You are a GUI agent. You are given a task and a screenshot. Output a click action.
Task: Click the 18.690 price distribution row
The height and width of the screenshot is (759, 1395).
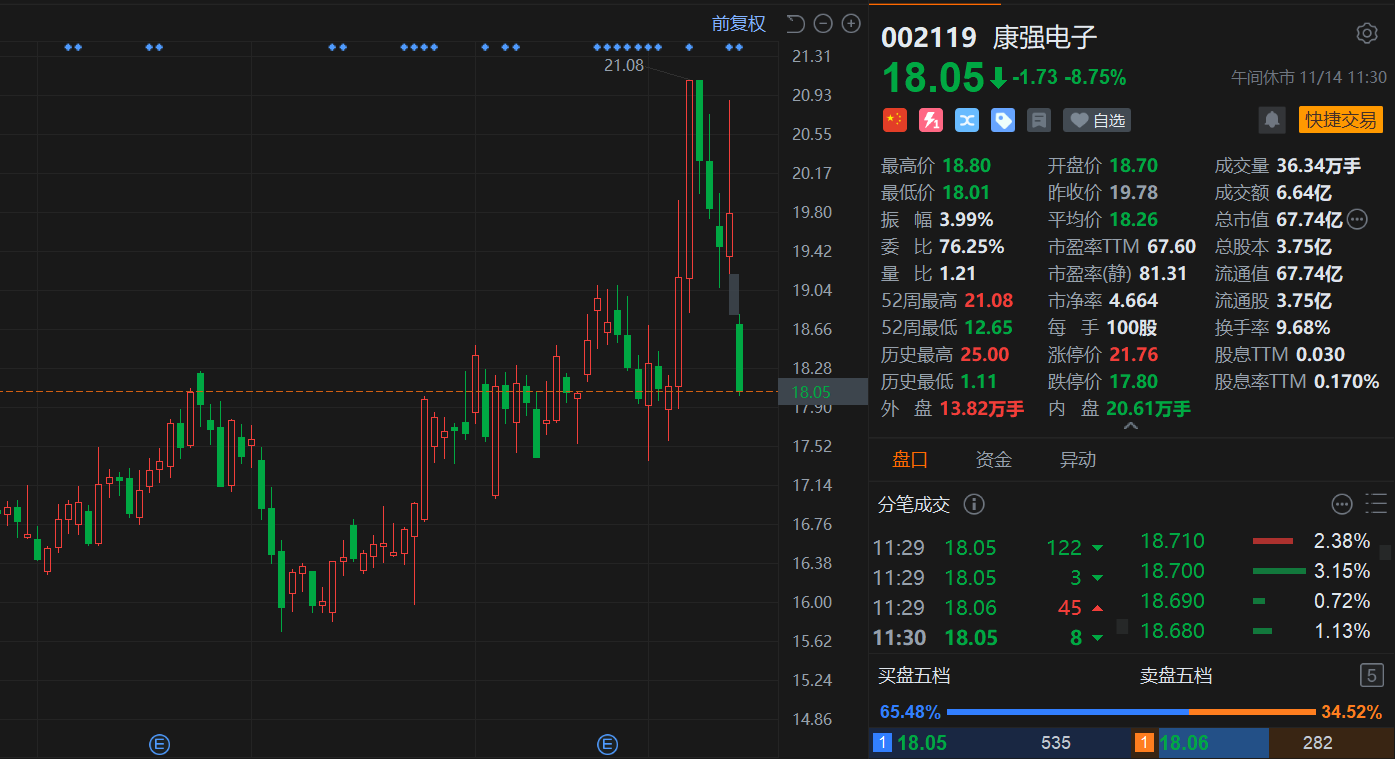click(x=1255, y=601)
